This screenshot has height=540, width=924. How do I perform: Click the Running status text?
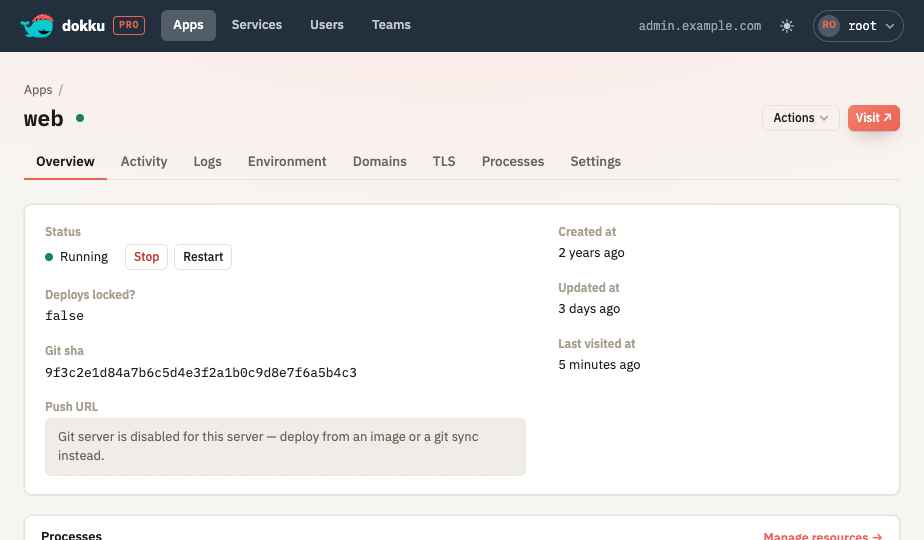(x=84, y=257)
